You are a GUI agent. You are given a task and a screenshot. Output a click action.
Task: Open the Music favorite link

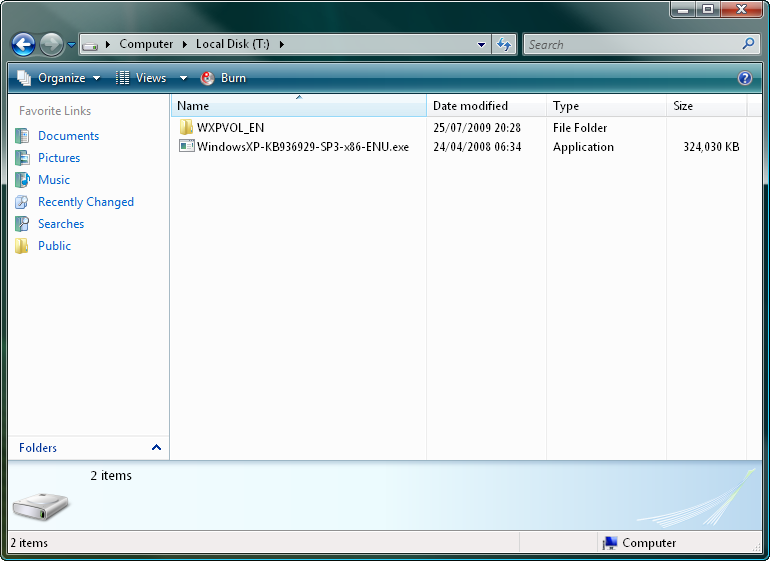pos(54,180)
